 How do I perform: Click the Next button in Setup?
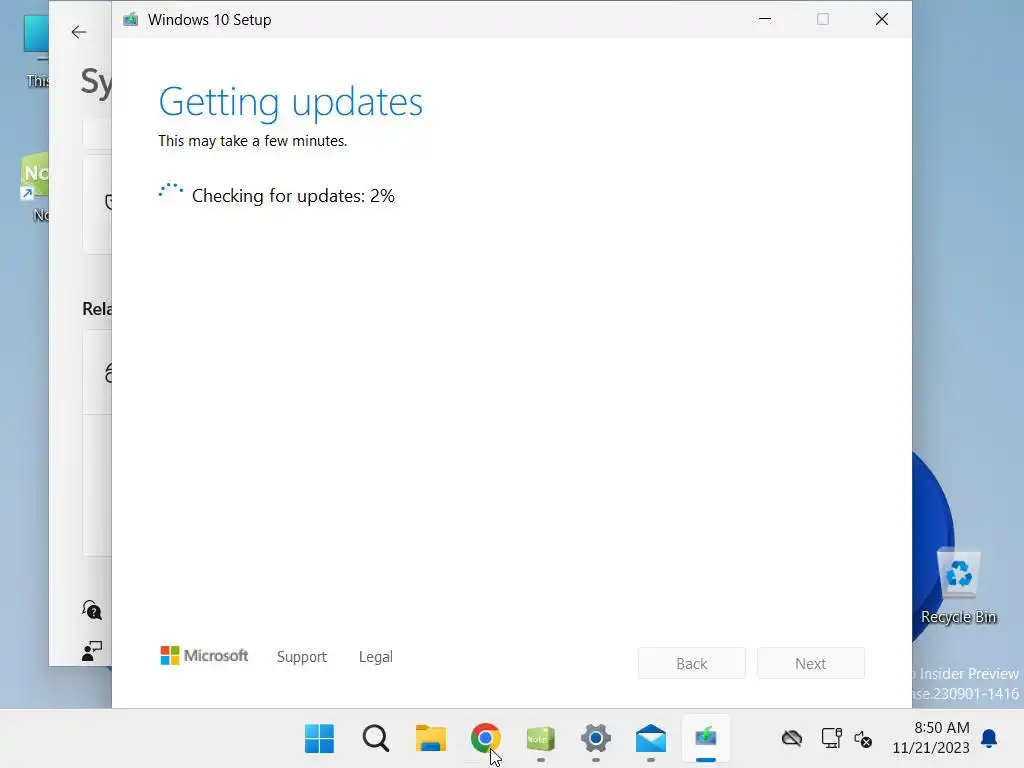pyautogui.click(x=810, y=664)
